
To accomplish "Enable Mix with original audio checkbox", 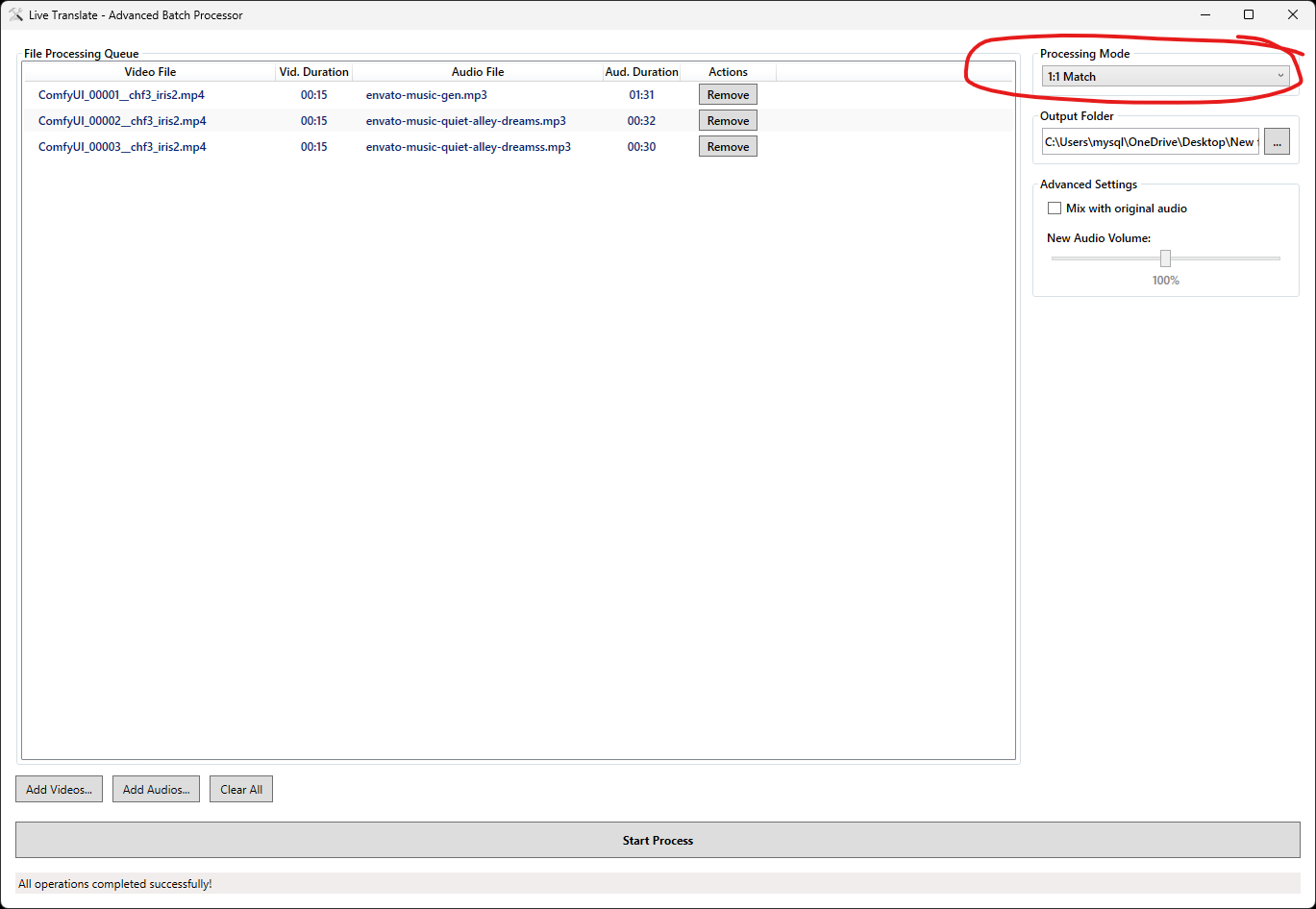I will (x=1055, y=209).
